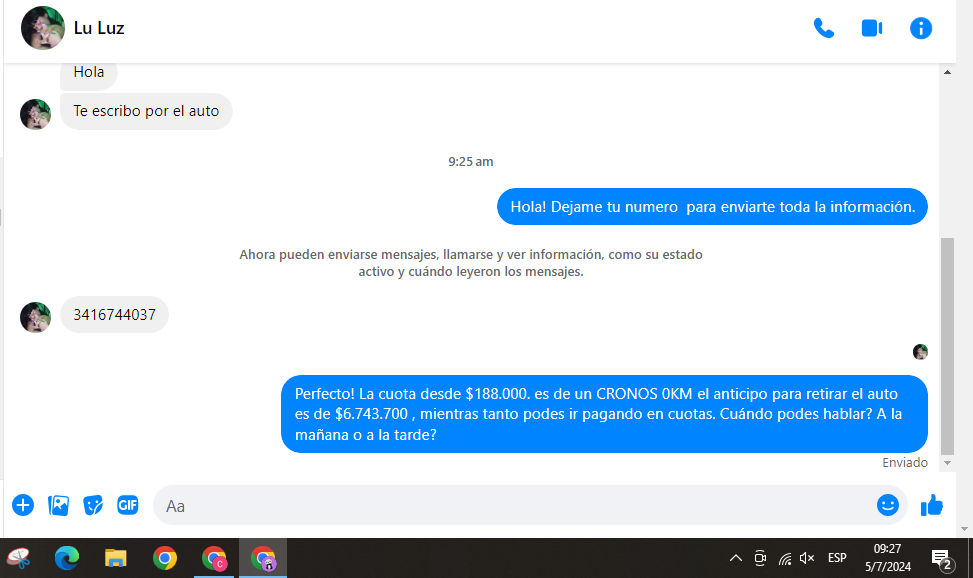Open File Explorer from taskbar
The image size is (973, 578).
115,558
